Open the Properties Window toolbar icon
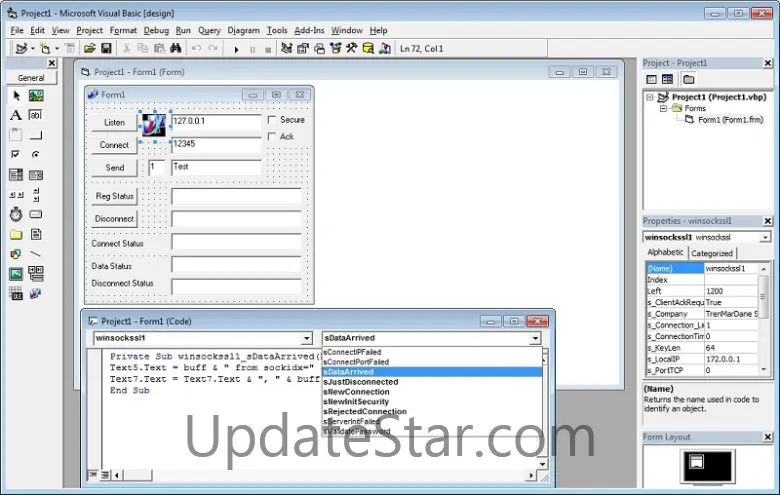This screenshot has height=495, width=780. click(x=303, y=48)
